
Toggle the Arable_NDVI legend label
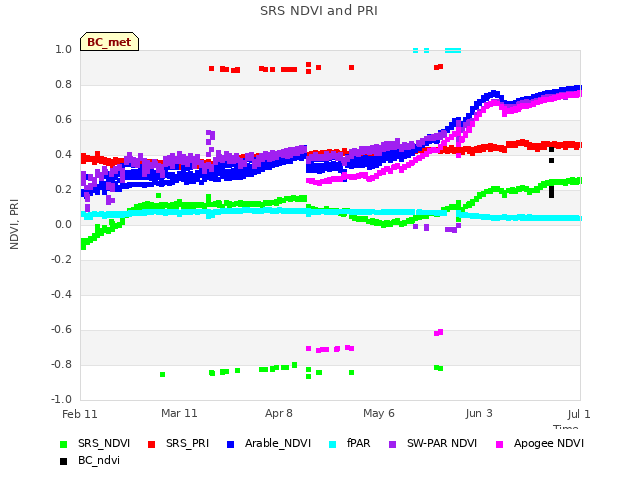[278, 444]
